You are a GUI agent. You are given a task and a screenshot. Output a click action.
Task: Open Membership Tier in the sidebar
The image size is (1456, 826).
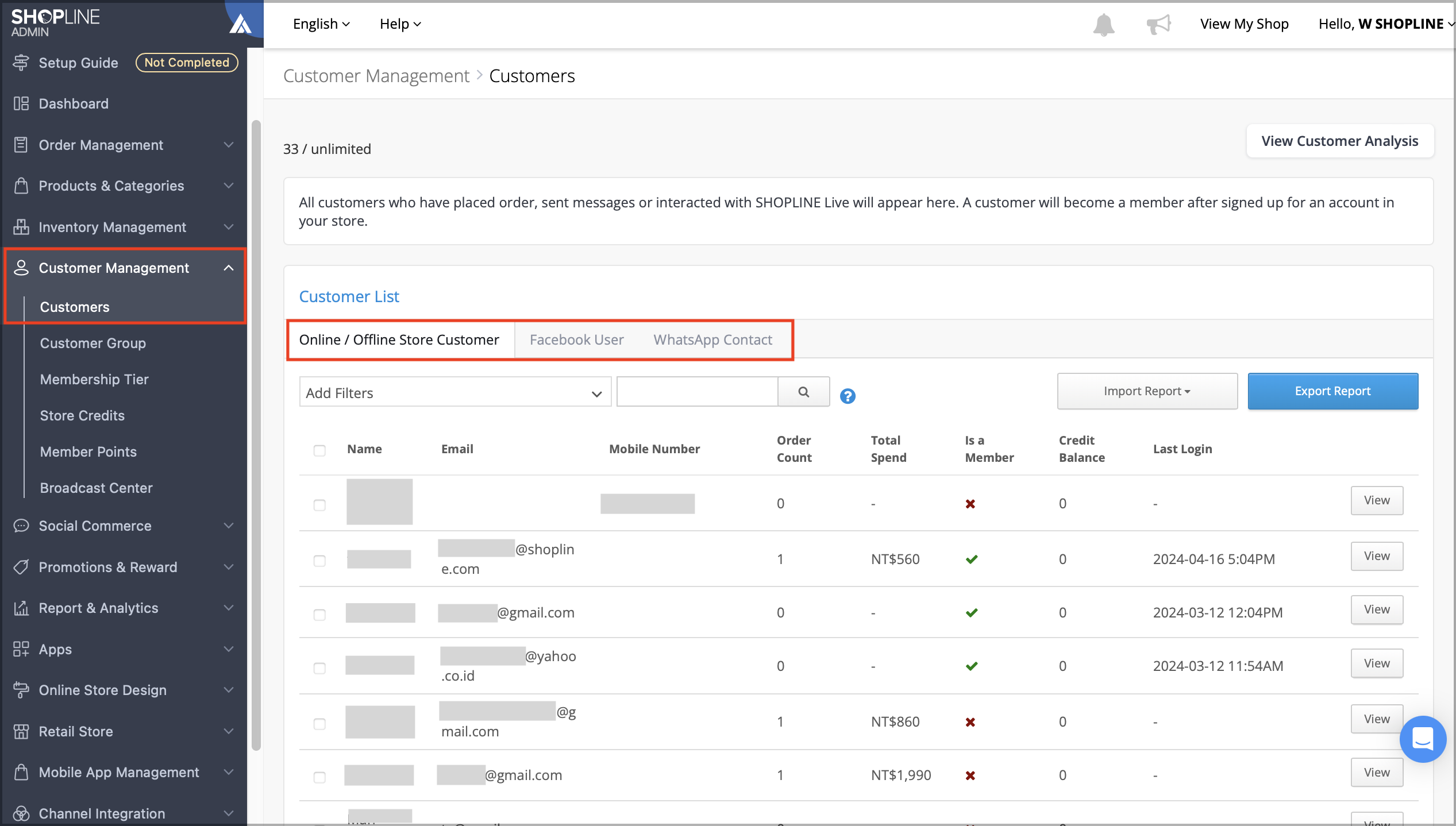coord(94,379)
